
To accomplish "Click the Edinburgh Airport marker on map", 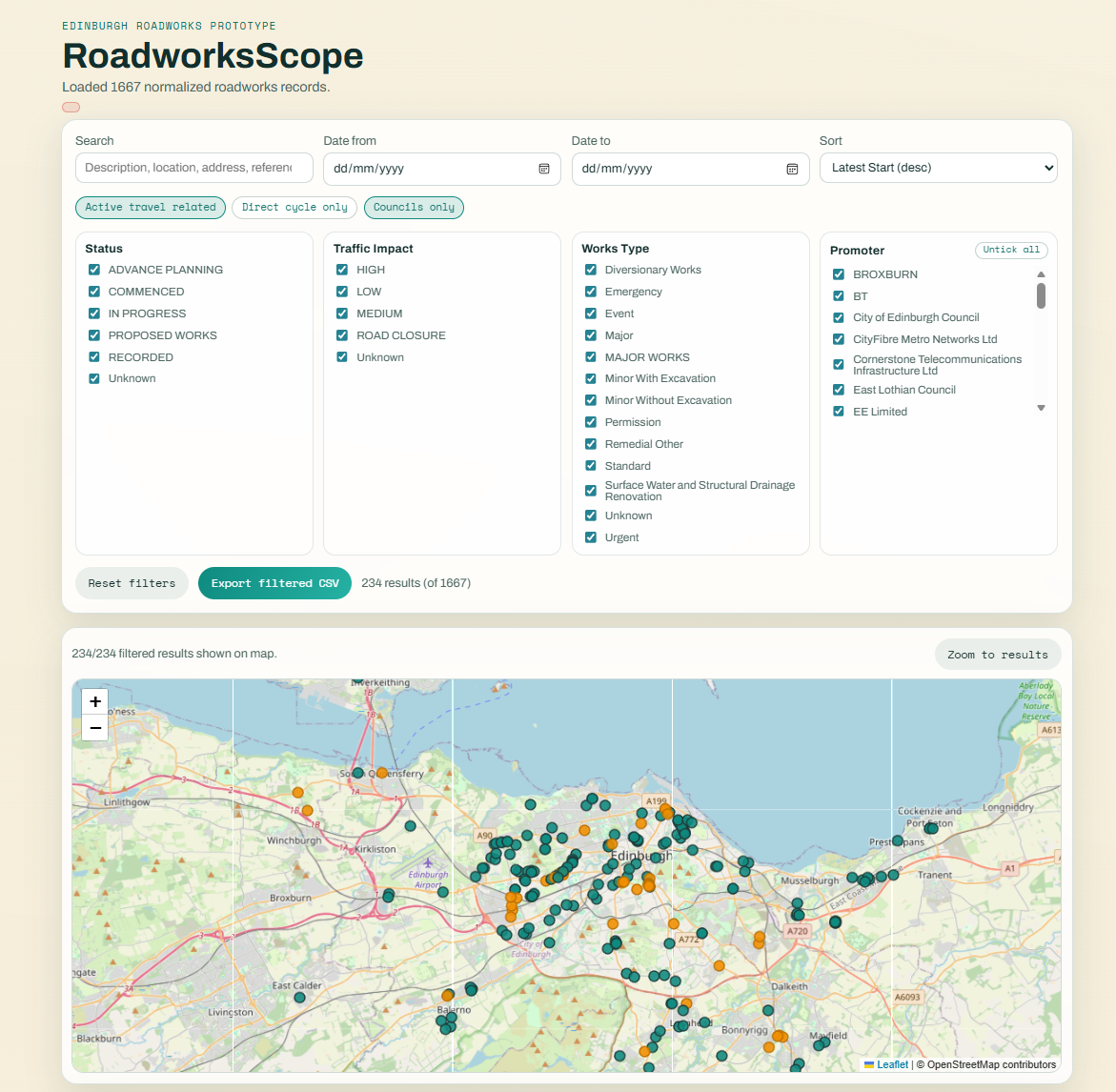I will [x=428, y=864].
